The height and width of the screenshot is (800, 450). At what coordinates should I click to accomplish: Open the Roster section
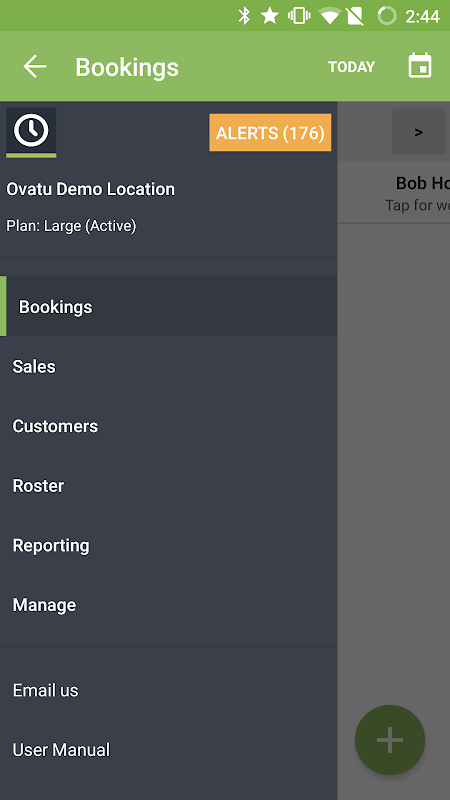click(x=168, y=486)
